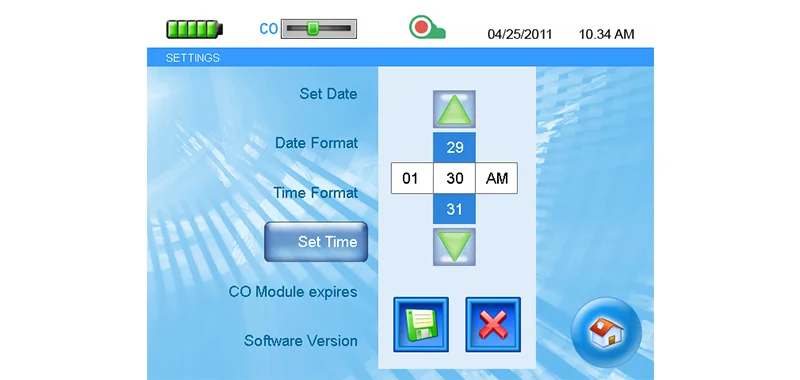The width and height of the screenshot is (800, 380).
Task: Tap the red record status icon
Action: pos(427,28)
